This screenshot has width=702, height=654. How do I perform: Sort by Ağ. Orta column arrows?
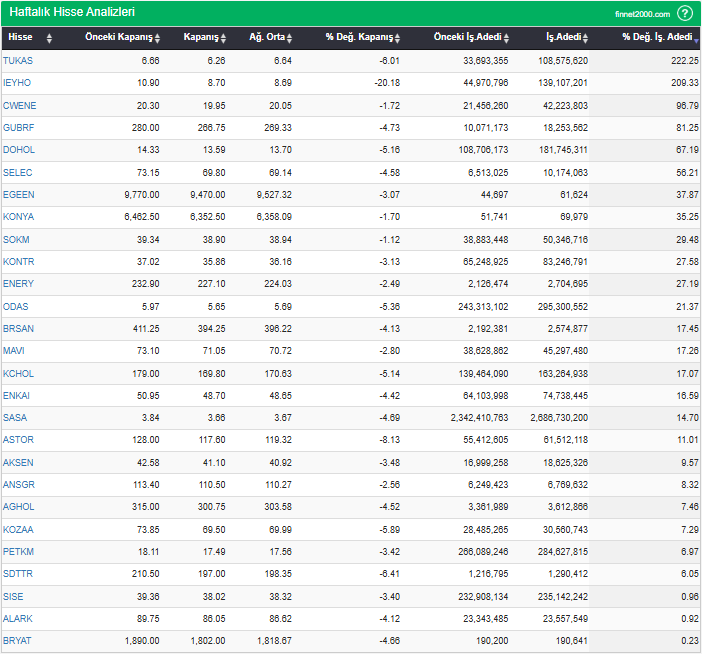pos(290,38)
